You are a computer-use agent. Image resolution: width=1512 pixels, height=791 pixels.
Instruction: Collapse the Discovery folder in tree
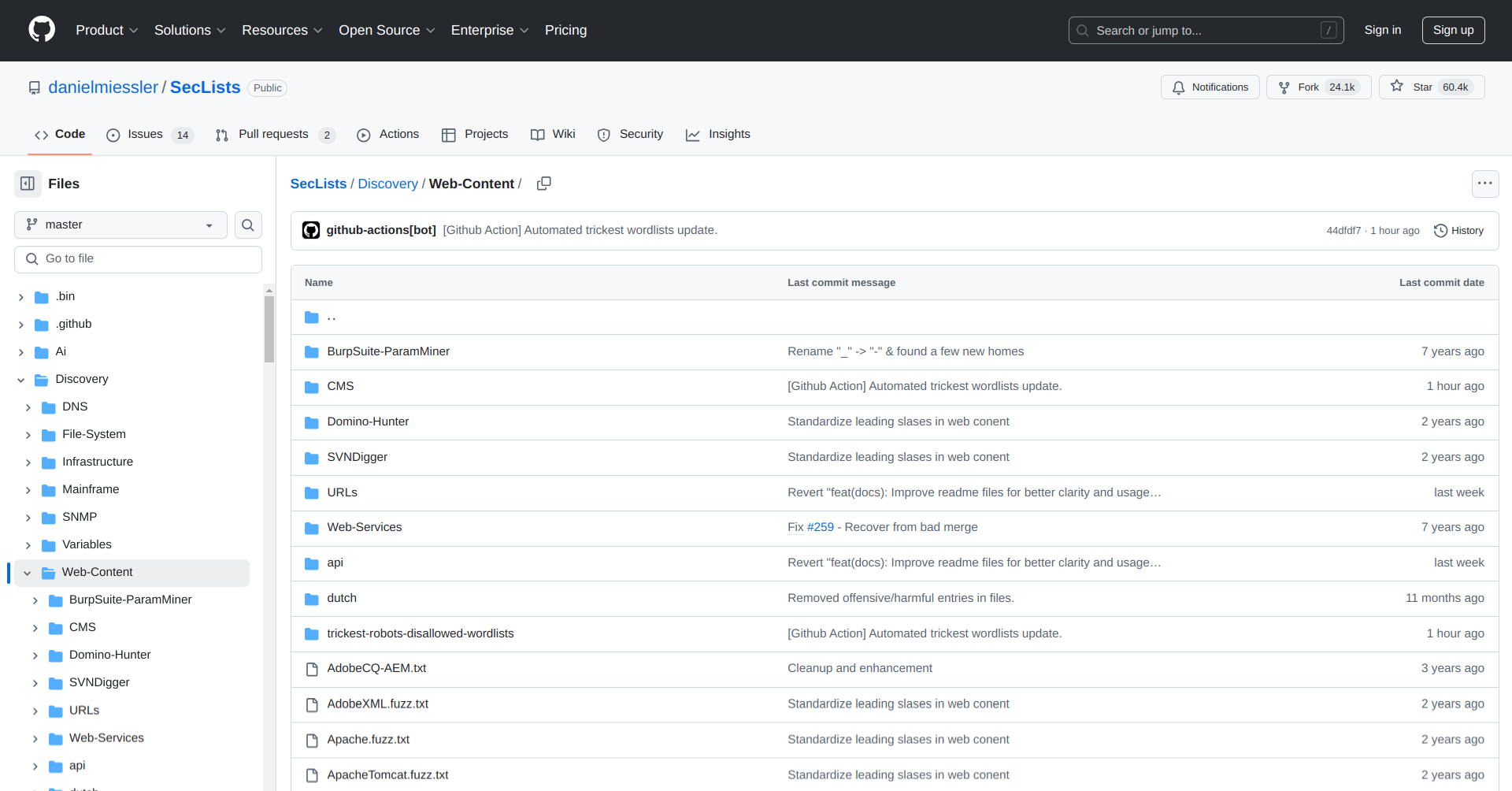pyautogui.click(x=21, y=380)
